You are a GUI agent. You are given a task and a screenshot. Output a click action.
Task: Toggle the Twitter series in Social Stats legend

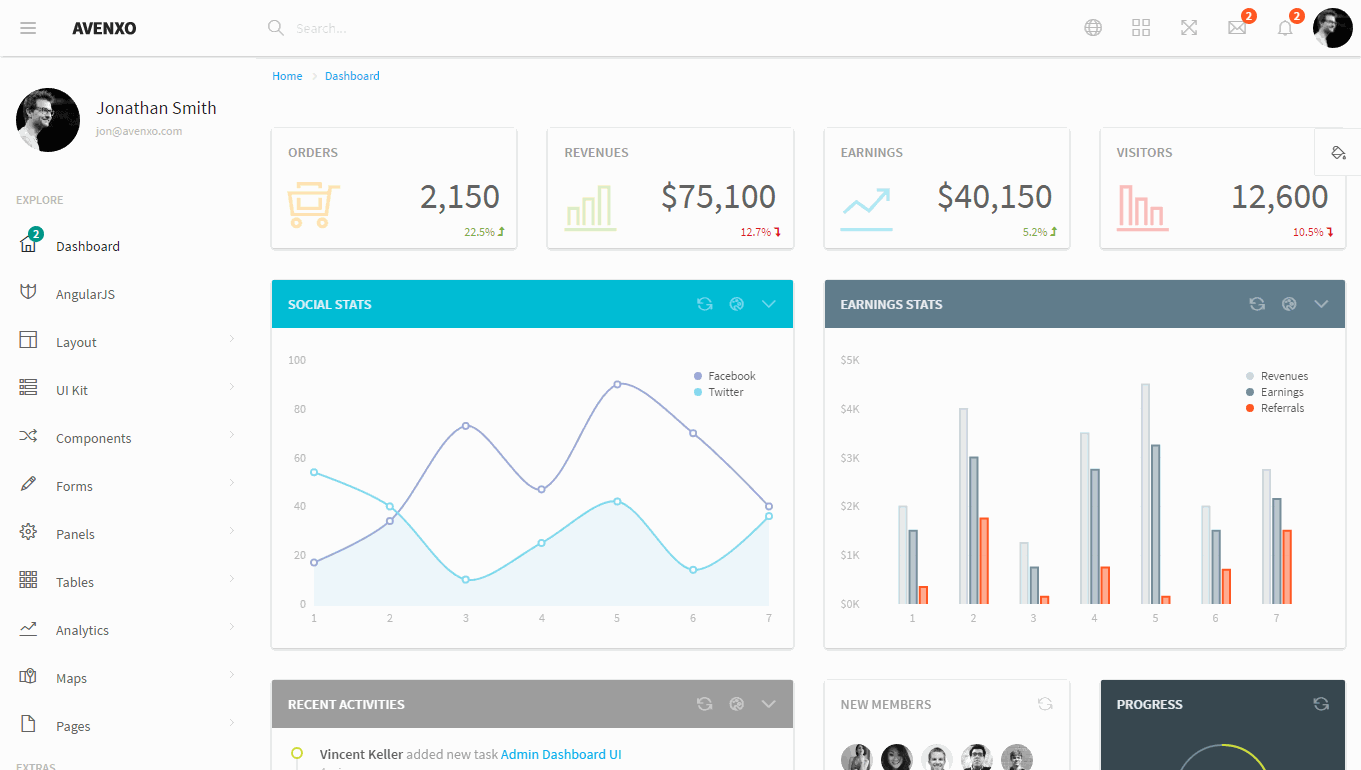point(722,392)
